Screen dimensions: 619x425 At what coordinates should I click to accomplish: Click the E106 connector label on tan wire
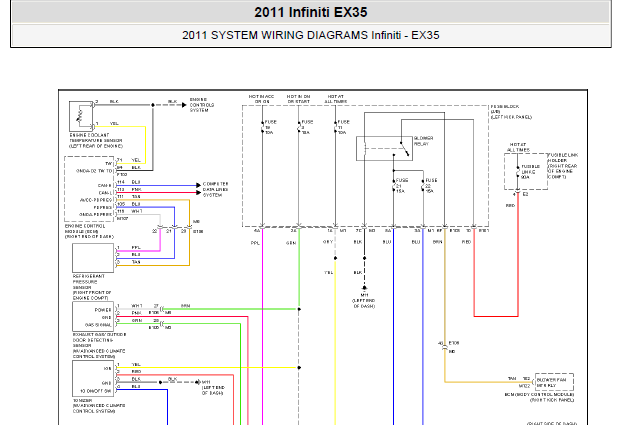click(454, 343)
